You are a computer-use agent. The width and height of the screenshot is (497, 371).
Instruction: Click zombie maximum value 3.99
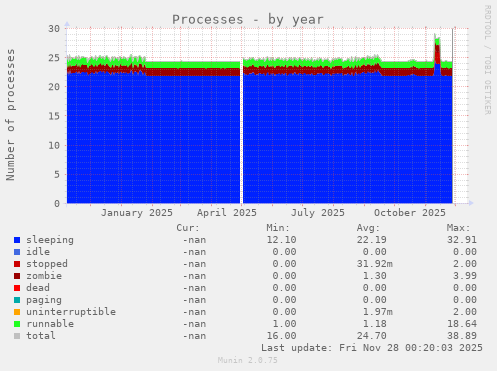pos(465,276)
